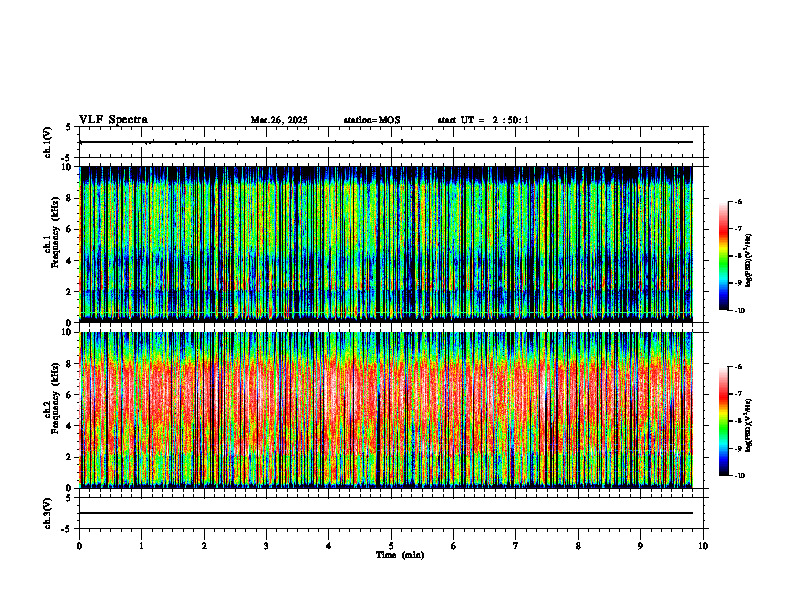
Task: Click the "7" tick on the time axis
Action: pos(516,546)
